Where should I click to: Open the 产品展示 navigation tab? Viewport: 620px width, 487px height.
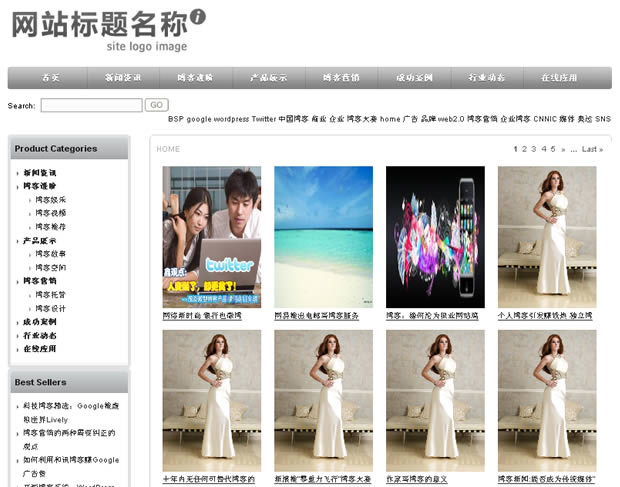(268, 77)
